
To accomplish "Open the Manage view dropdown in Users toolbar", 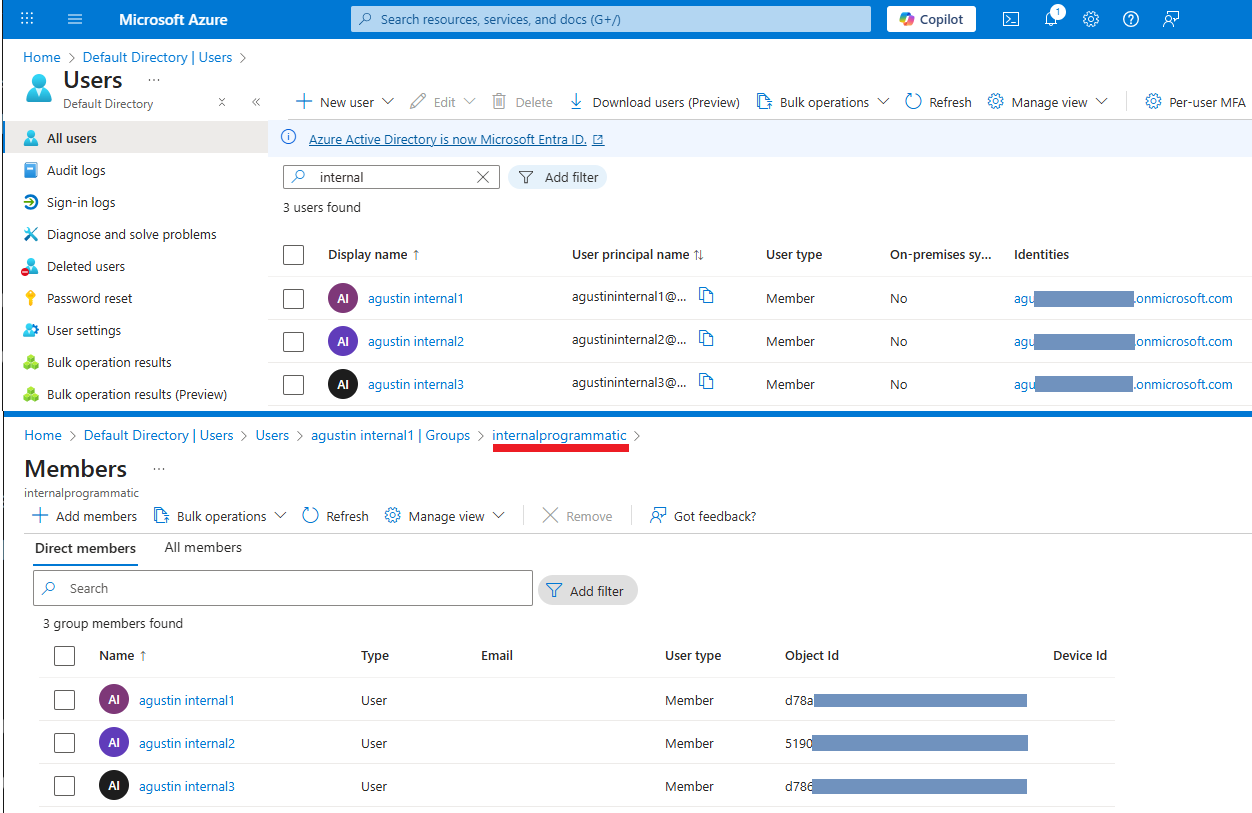I will point(1048,102).
